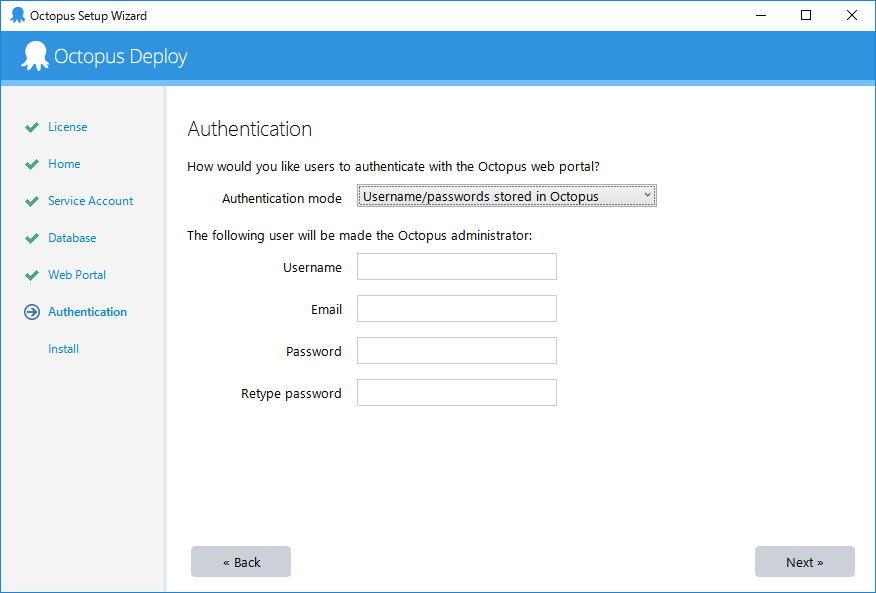Viewport: 876px width, 593px height.
Task: Click the checkmark next to Web Portal
Action: [x=32, y=276]
